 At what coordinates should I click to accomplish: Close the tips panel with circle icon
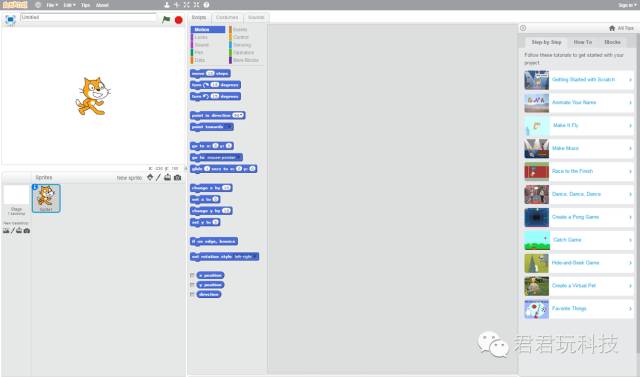(523, 28)
